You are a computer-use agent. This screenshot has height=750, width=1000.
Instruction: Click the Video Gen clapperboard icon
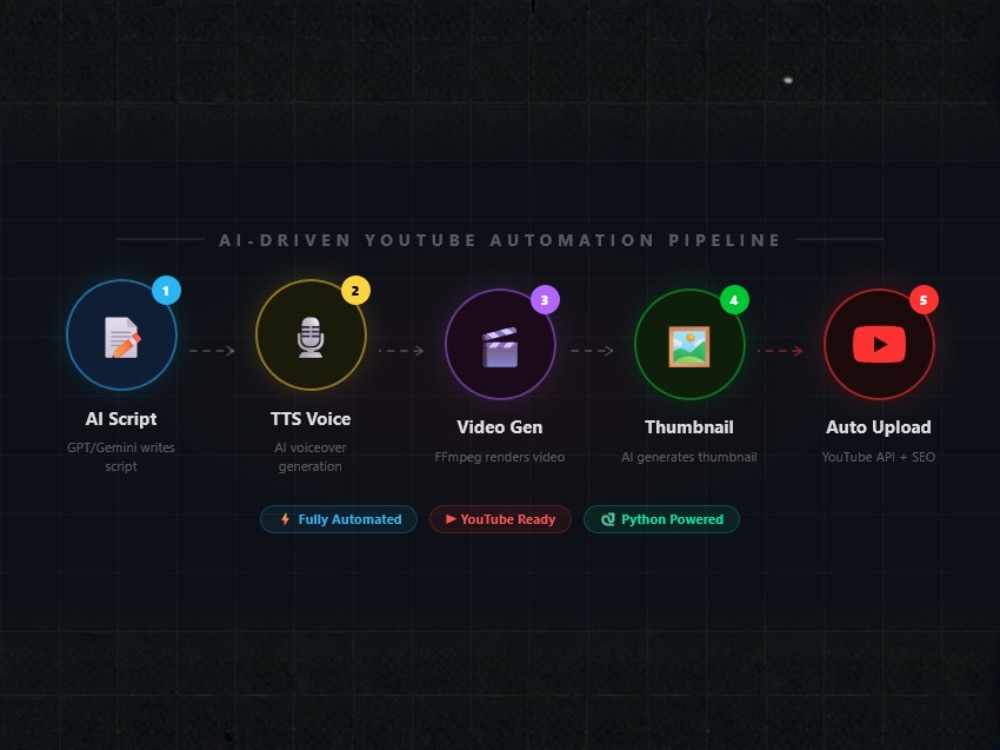point(500,347)
